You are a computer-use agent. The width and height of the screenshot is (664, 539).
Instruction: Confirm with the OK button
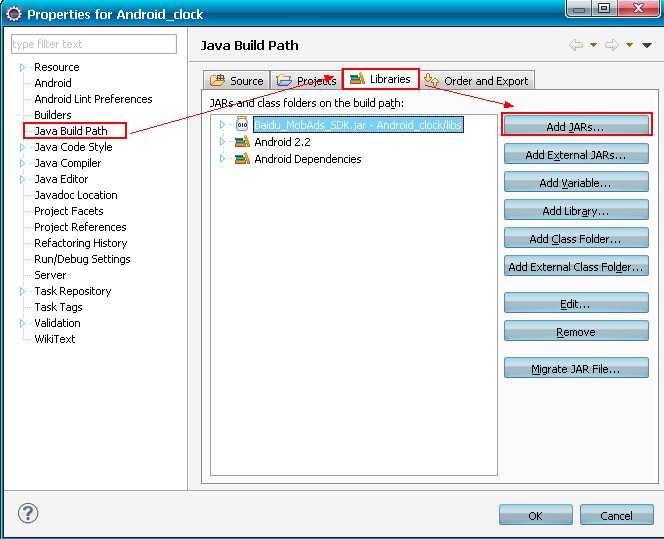pos(536,515)
